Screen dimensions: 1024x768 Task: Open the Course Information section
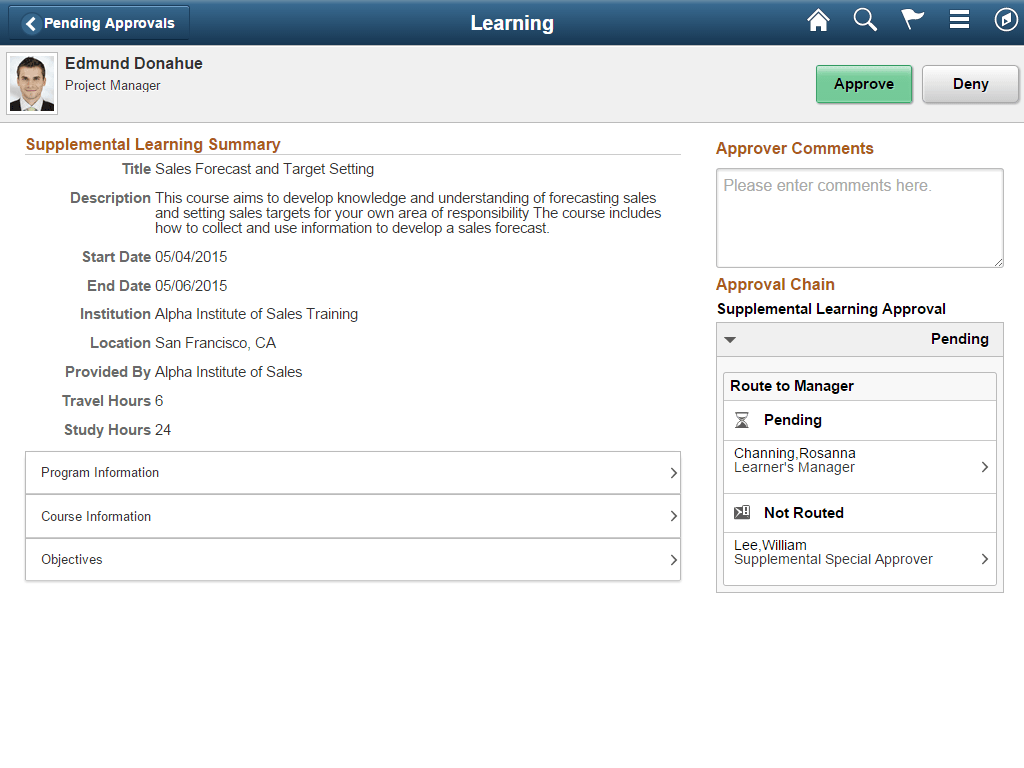pyautogui.click(x=352, y=516)
